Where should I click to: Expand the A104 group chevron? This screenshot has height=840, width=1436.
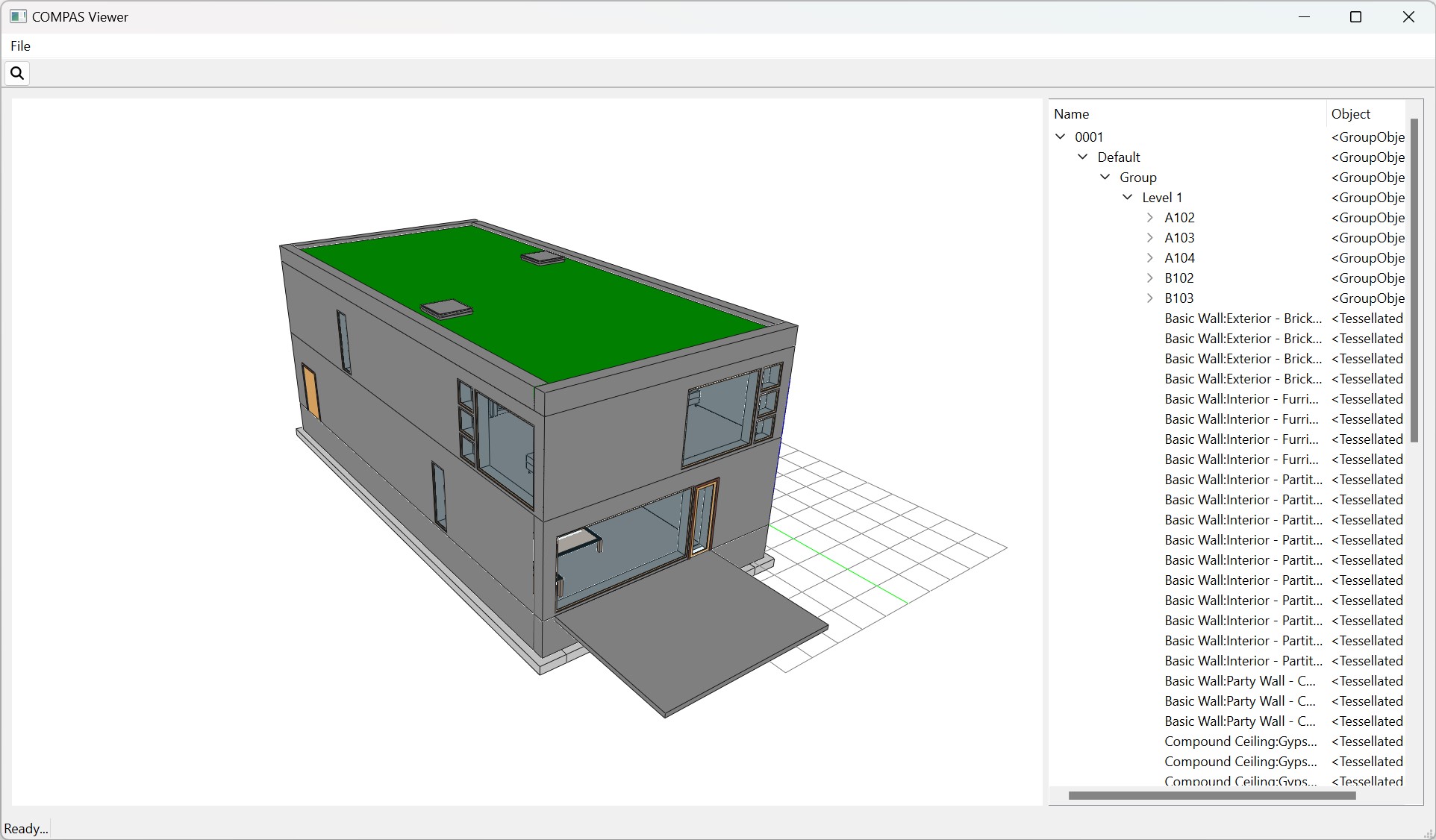pyautogui.click(x=1150, y=257)
